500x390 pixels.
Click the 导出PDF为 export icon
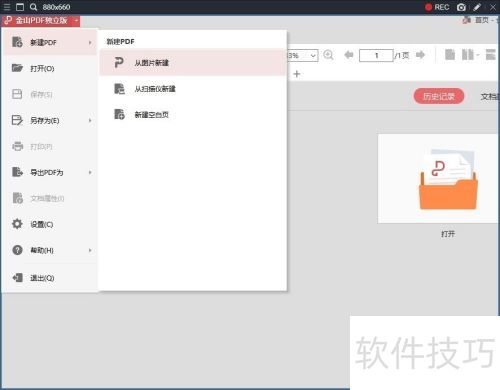pos(17,172)
